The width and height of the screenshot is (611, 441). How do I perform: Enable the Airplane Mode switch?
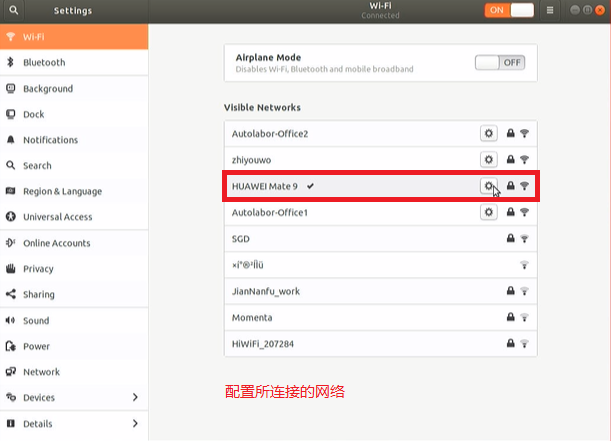pos(499,62)
